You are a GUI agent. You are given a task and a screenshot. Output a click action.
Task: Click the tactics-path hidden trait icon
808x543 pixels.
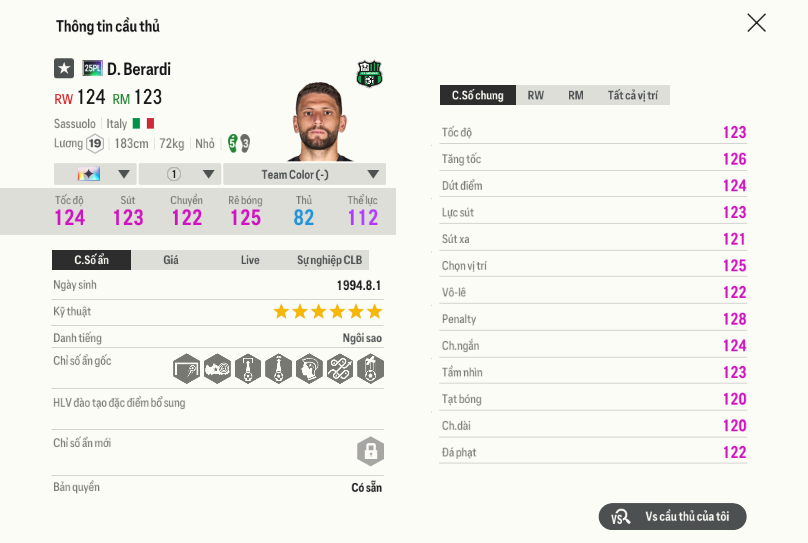[339, 369]
